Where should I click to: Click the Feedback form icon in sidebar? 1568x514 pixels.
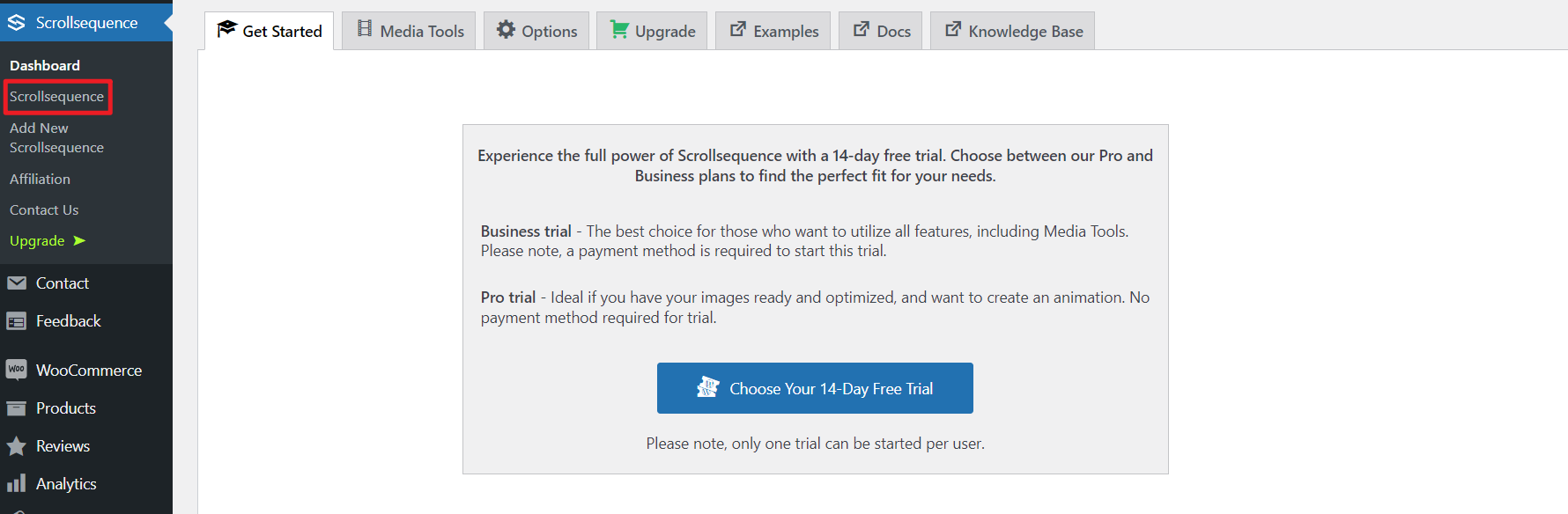pyautogui.click(x=17, y=321)
